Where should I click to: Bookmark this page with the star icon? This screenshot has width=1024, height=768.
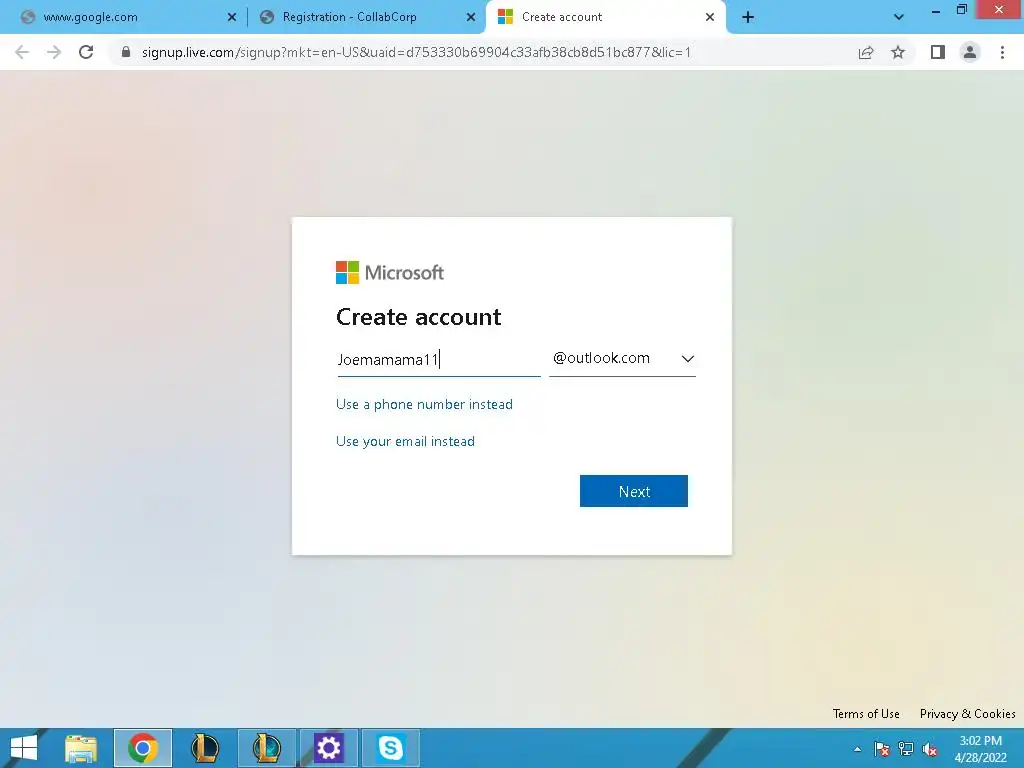[898, 52]
